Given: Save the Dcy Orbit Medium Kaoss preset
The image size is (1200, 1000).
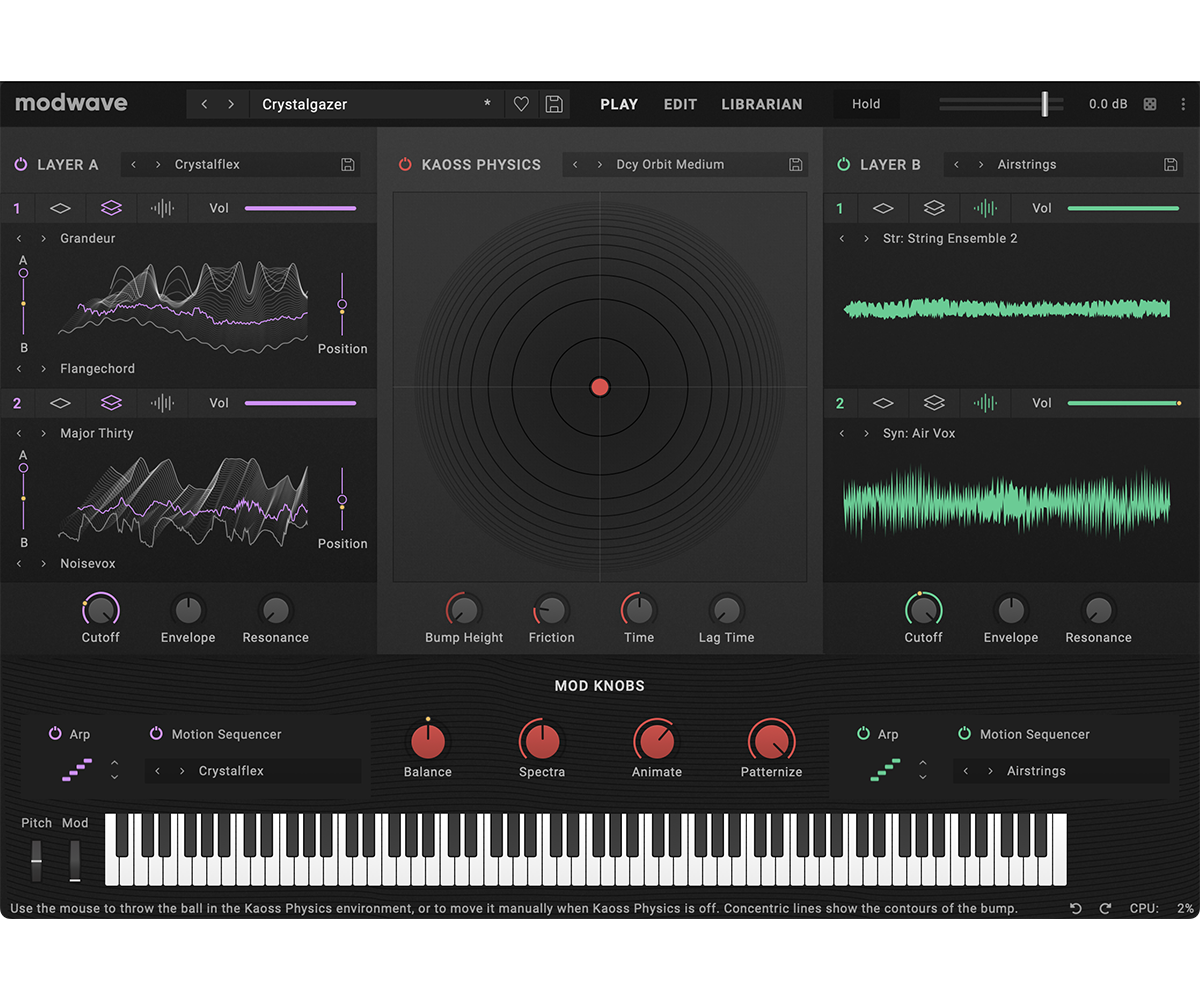Looking at the screenshot, I should [795, 164].
